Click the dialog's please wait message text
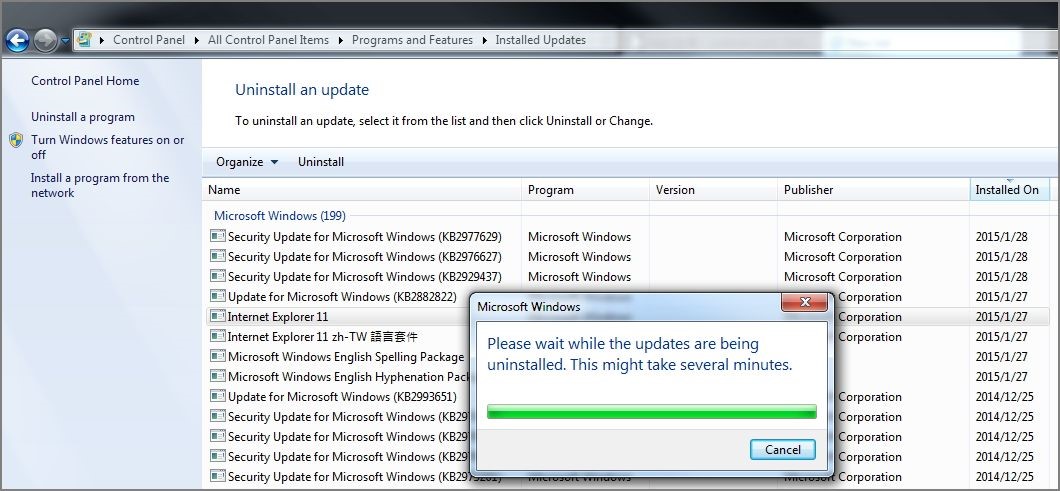The height and width of the screenshot is (491, 1060). [640, 354]
